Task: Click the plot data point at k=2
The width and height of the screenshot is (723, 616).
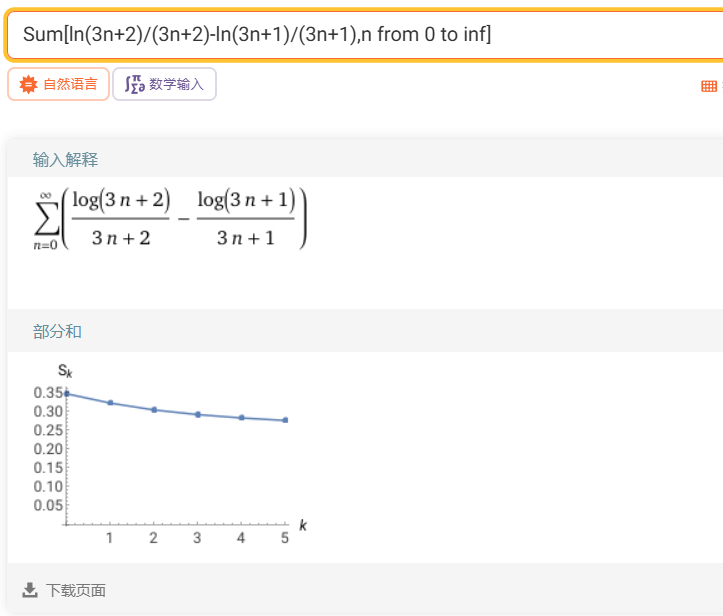Action: click(154, 410)
